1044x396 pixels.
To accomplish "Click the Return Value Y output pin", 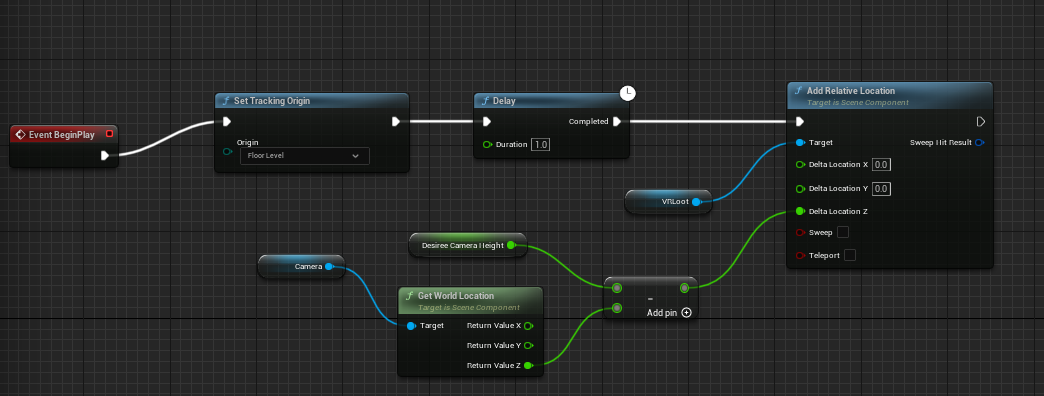I will (x=528, y=345).
